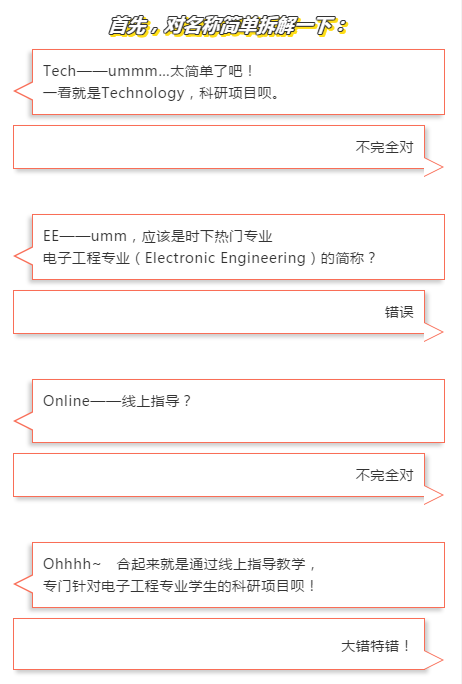Click the text Electronic Engineering
462x684 pixels.
225,258
